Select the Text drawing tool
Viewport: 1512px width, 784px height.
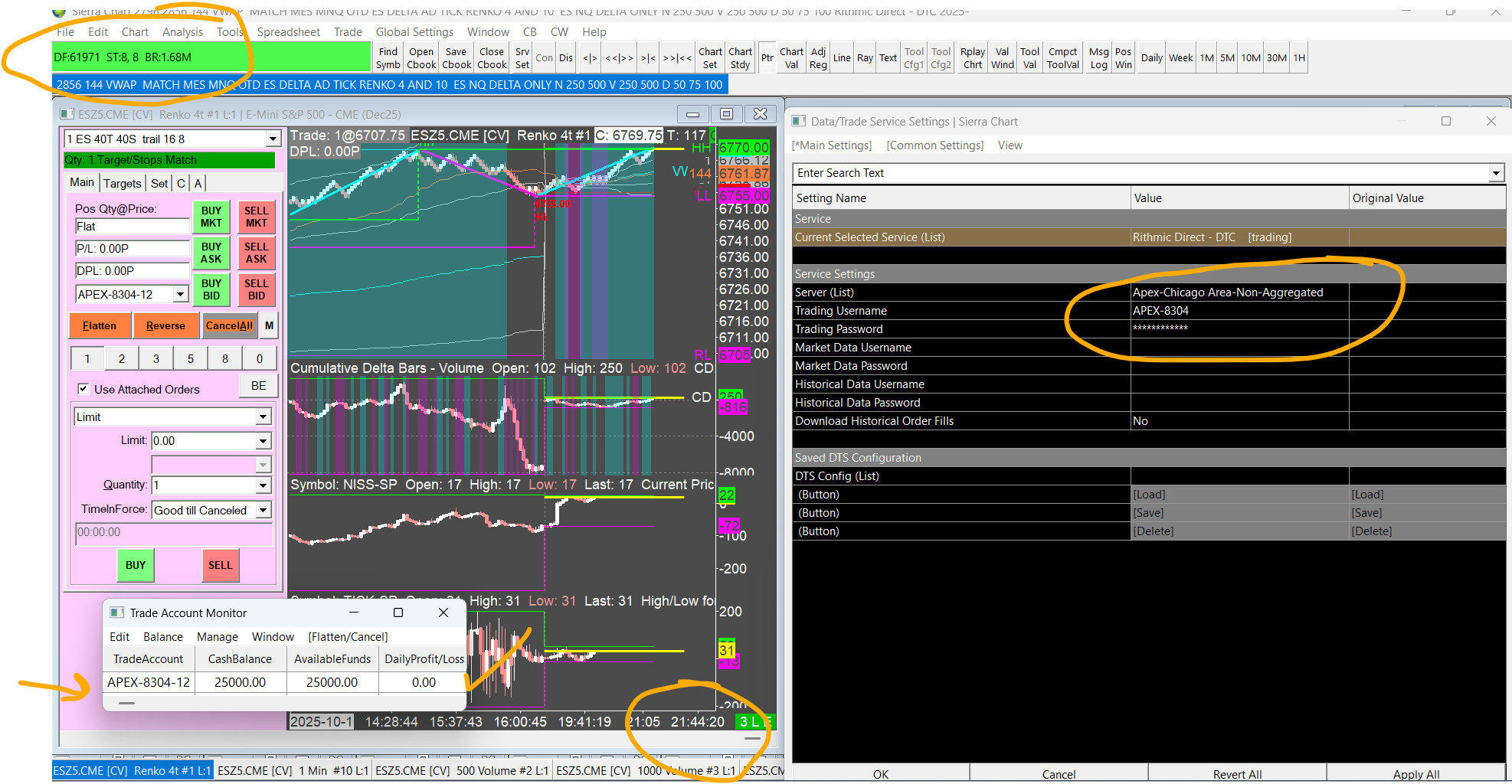(888, 58)
